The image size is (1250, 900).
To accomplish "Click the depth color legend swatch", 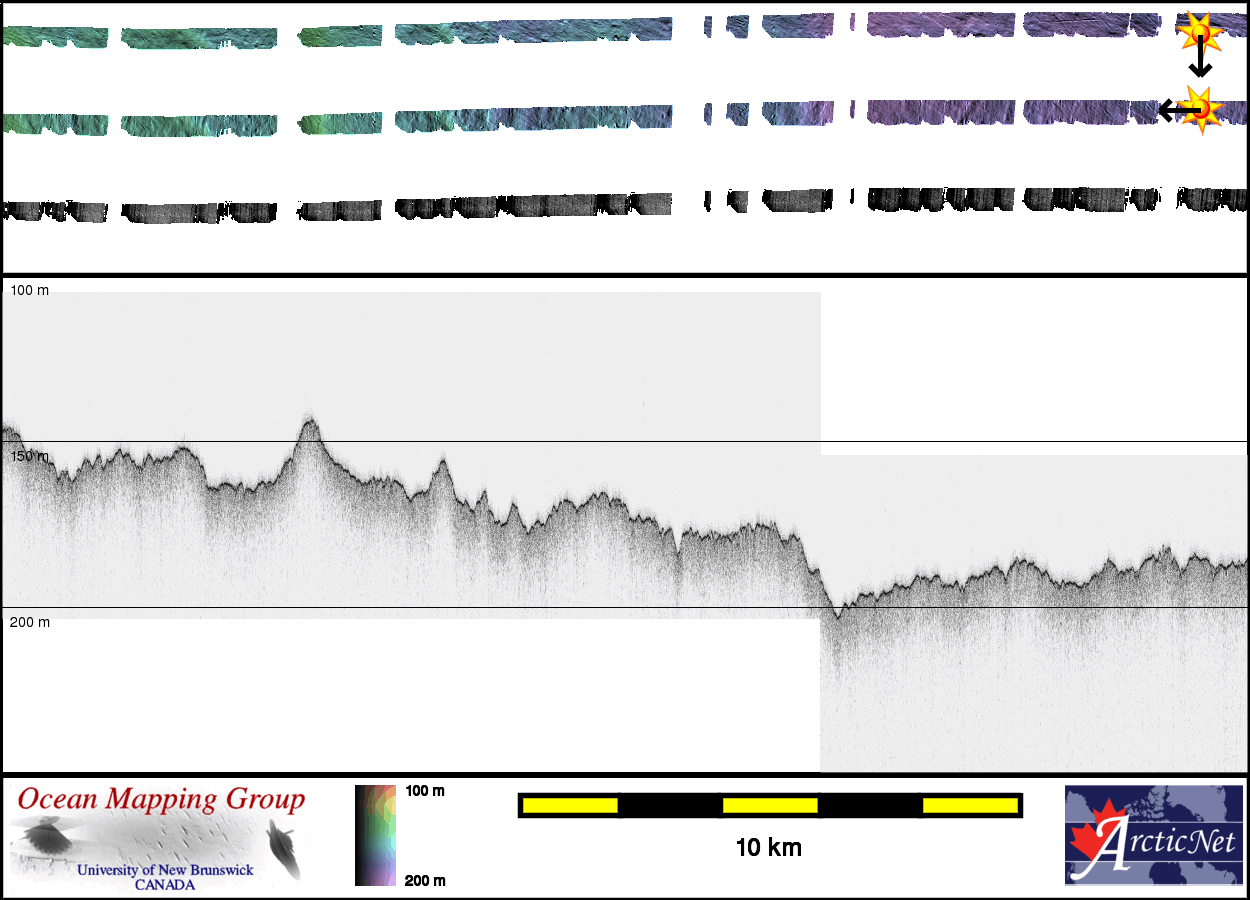I will (375, 835).
